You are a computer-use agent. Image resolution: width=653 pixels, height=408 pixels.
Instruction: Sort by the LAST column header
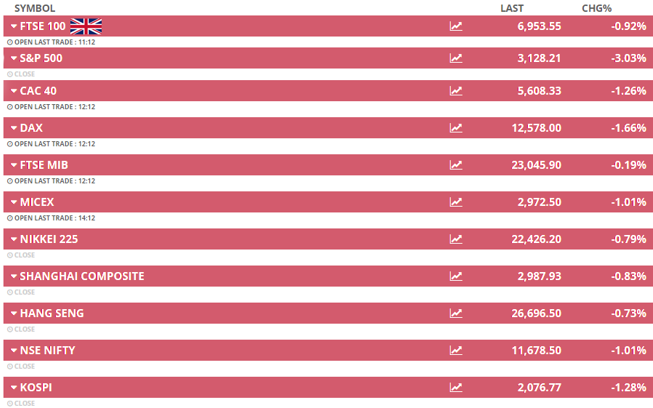(x=511, y=8)
